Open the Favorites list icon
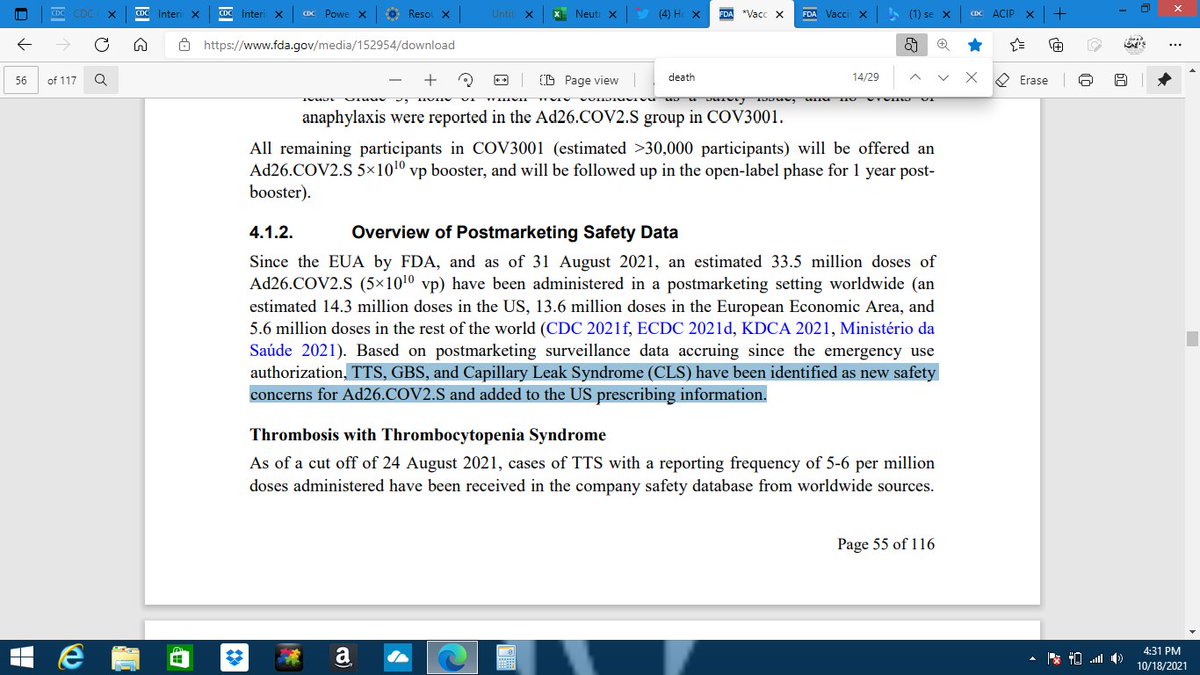 [1017, 45]
